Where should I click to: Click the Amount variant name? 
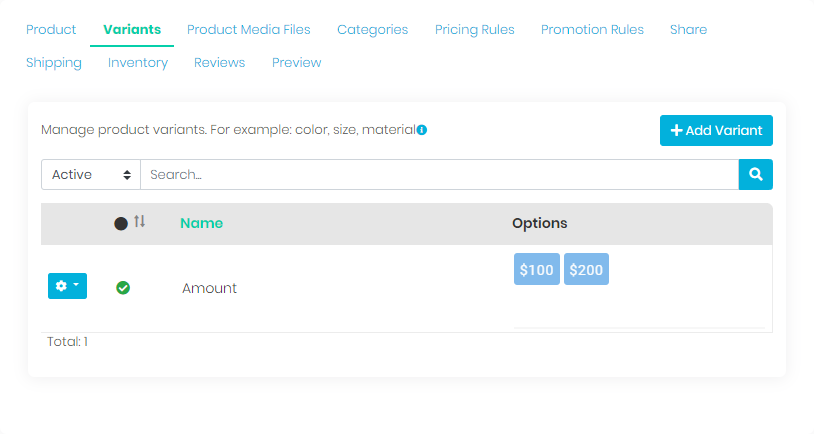pyautogui.click(x=210, y=288)
